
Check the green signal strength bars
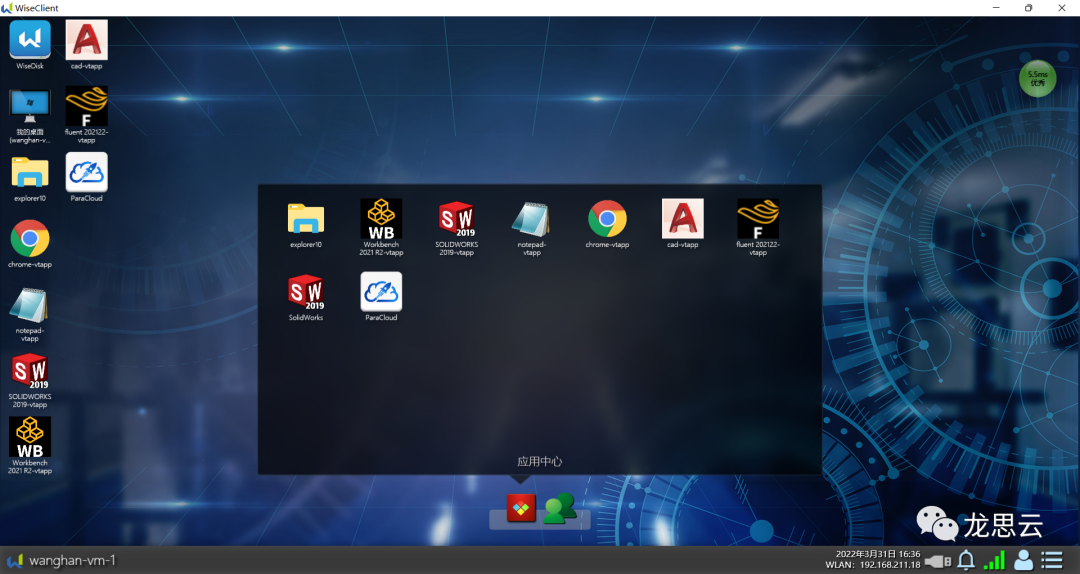click(x=994, y=560)
